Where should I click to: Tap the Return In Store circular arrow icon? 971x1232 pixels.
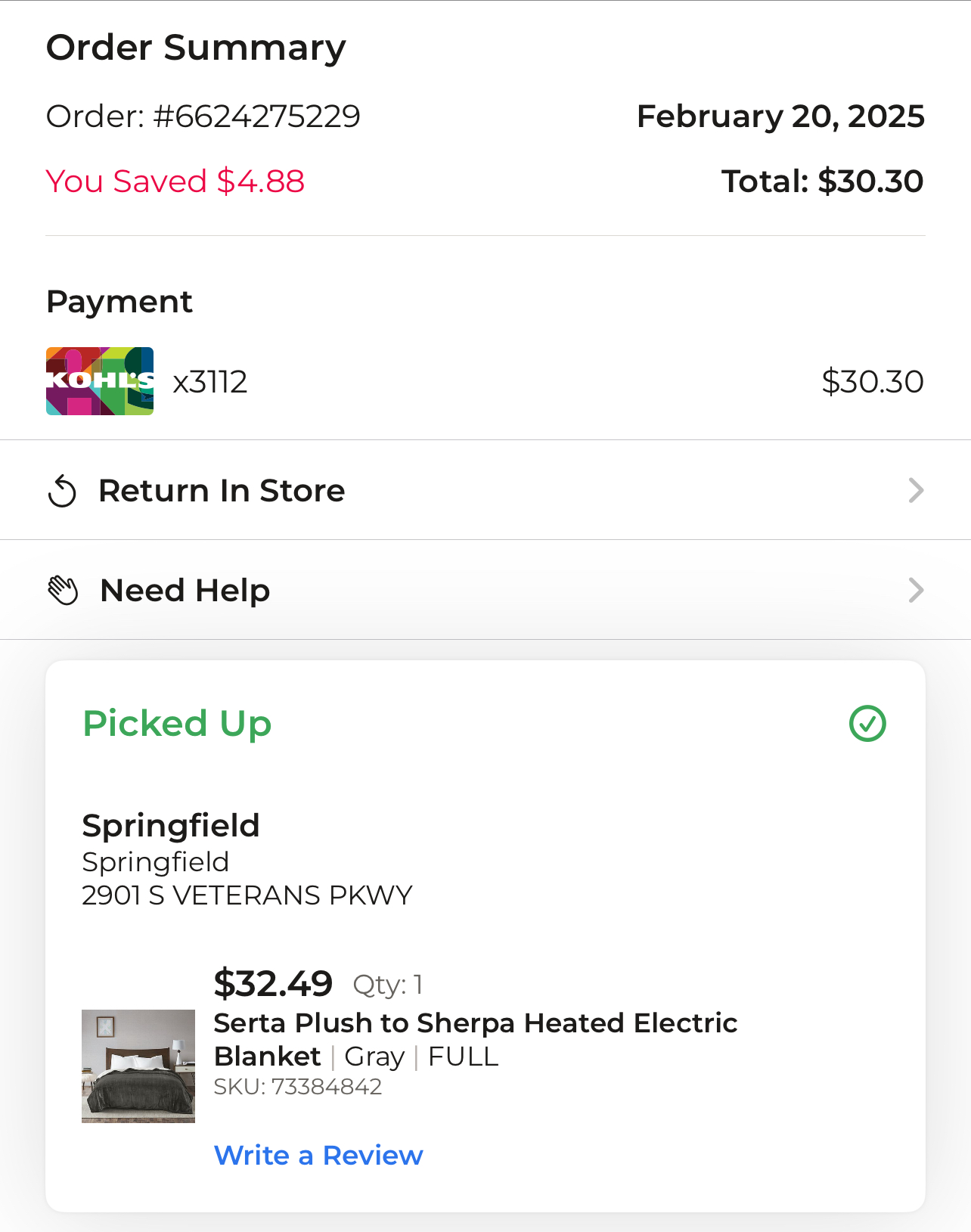(62, 491)
